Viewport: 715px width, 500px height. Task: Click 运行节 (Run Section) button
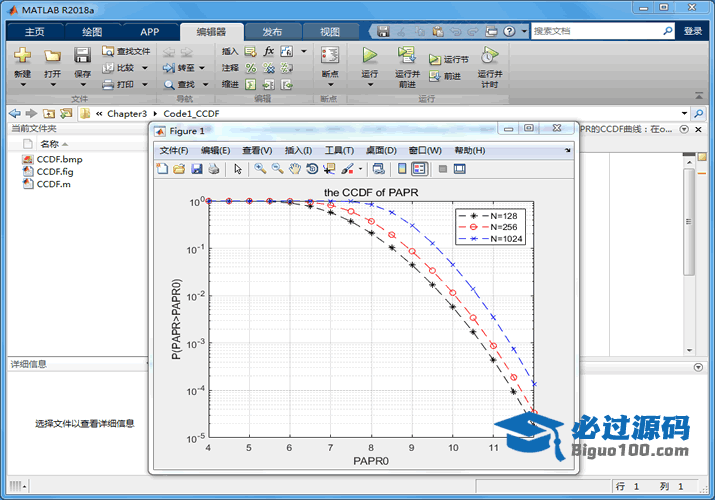tap(449, 59)
